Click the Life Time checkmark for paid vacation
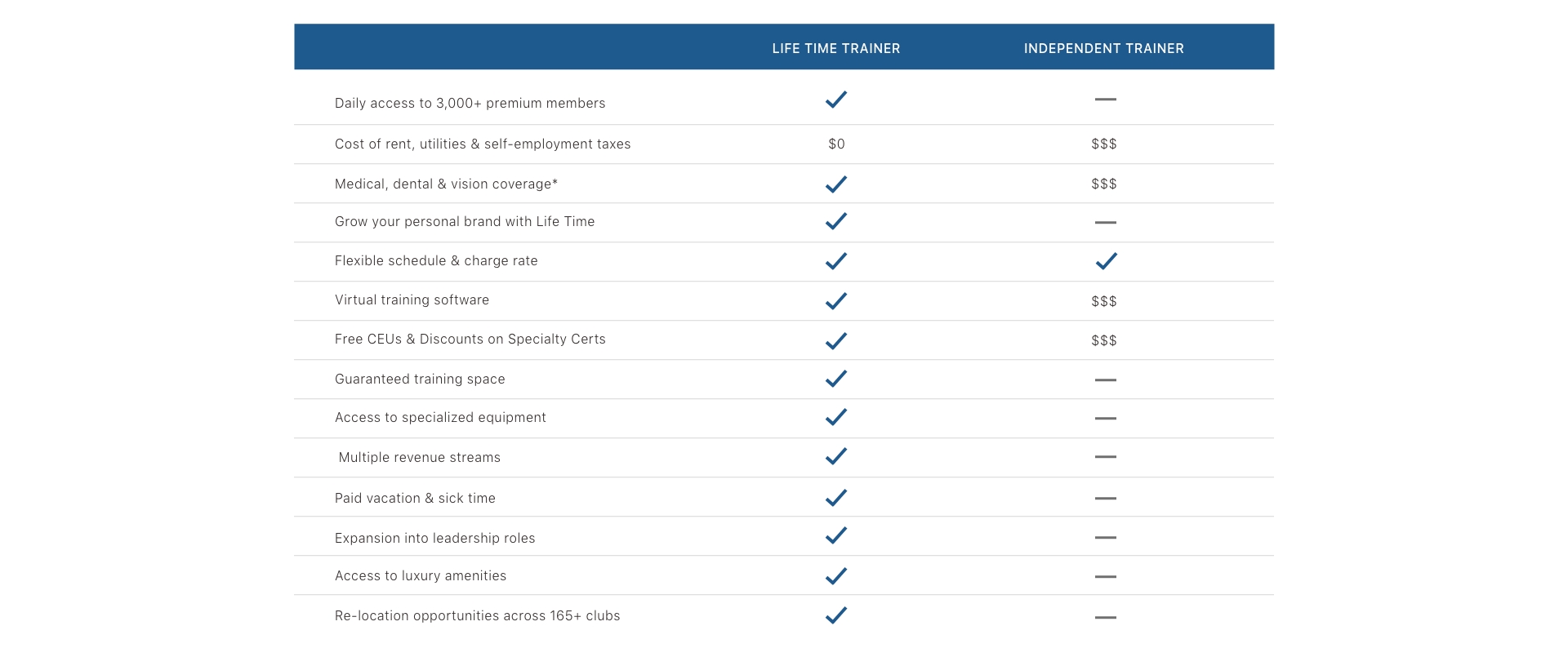This screenshot has width=1568, height=657. pos(835,498)
